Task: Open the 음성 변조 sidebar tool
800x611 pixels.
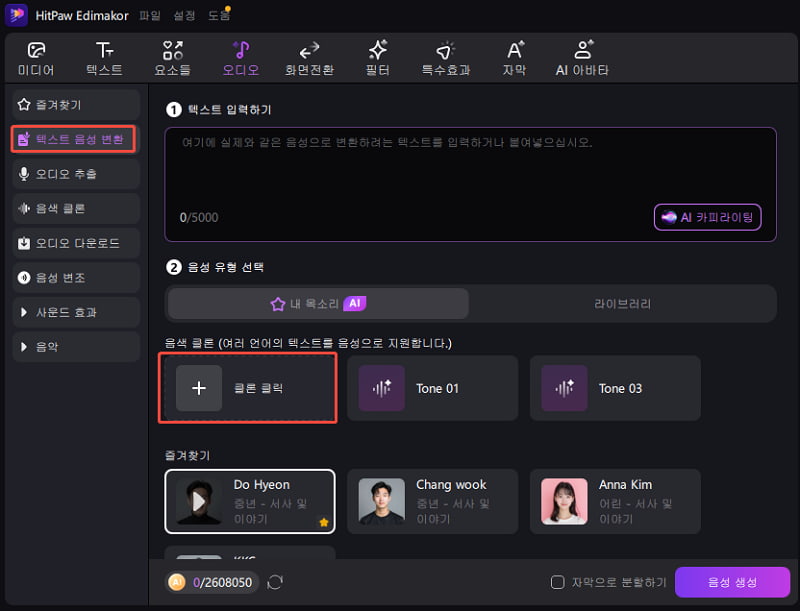Action: pos(74,277)
